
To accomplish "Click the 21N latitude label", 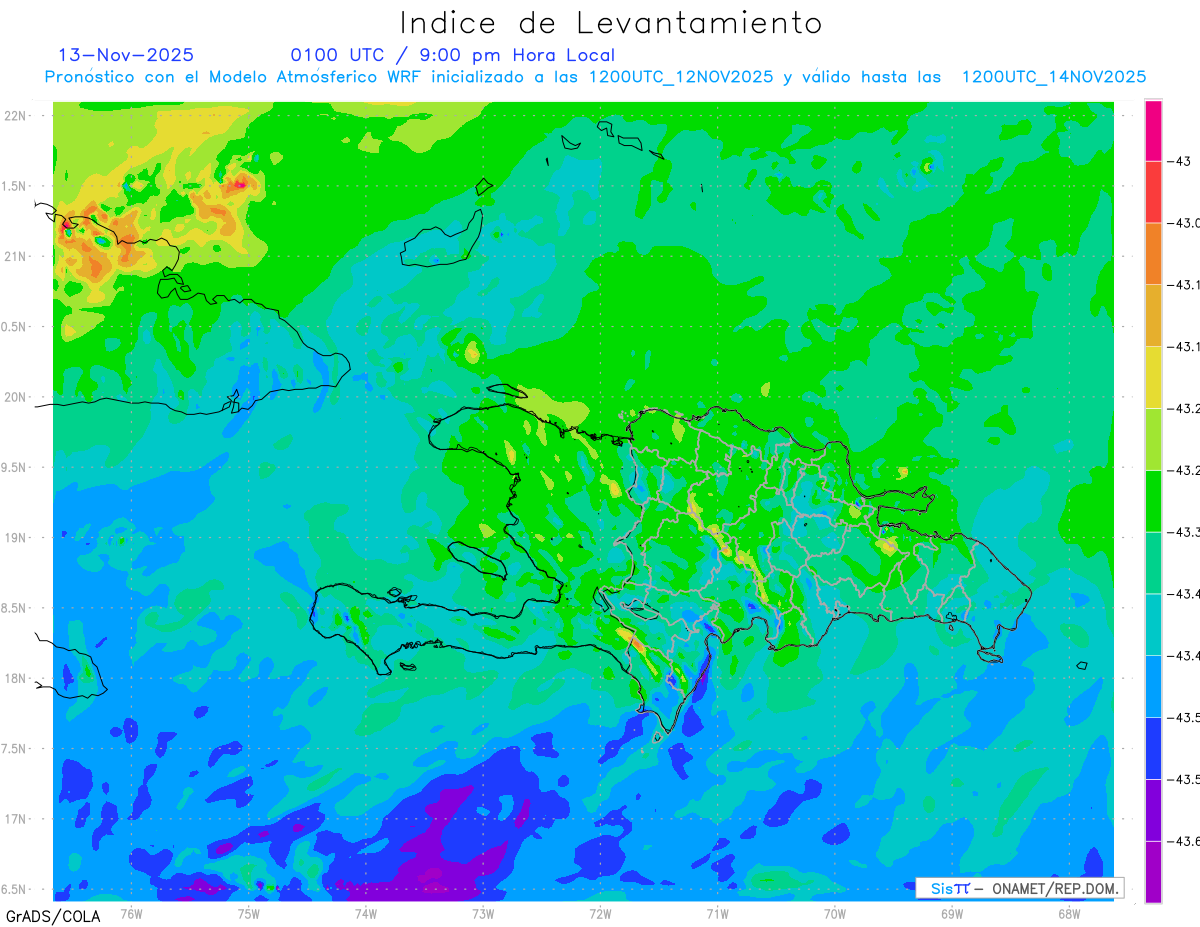I will 15,257.
